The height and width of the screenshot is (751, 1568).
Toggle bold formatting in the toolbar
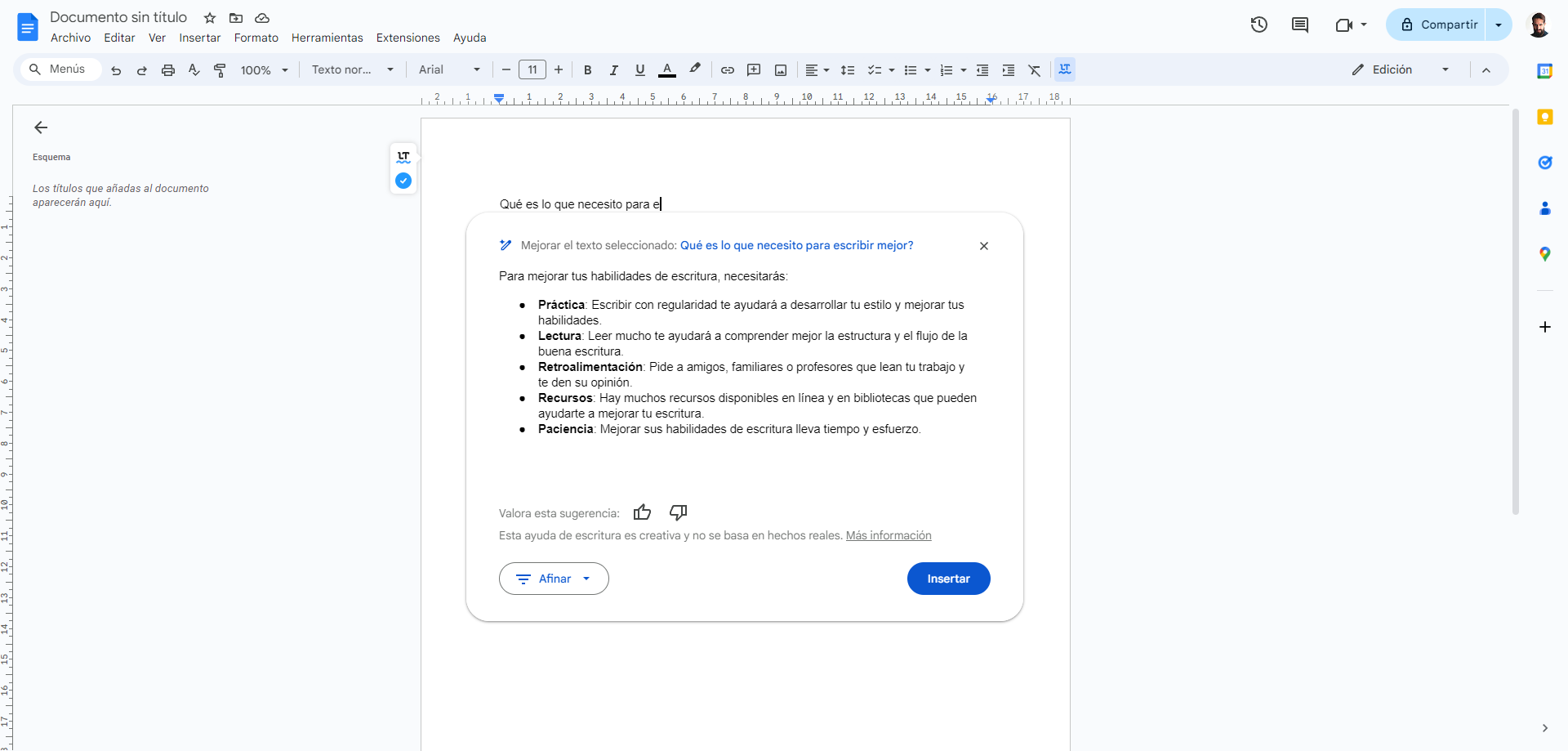(587, 70)
